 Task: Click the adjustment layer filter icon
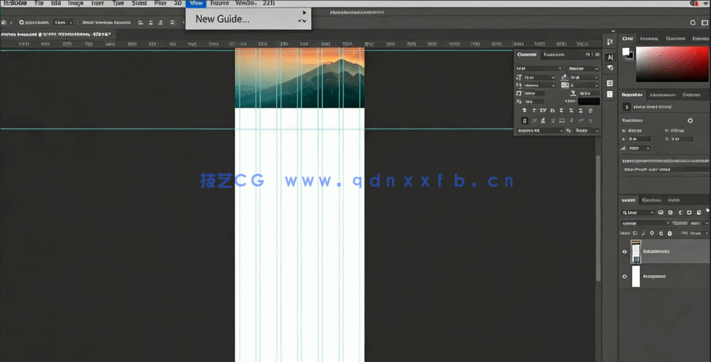pos(670,213)
